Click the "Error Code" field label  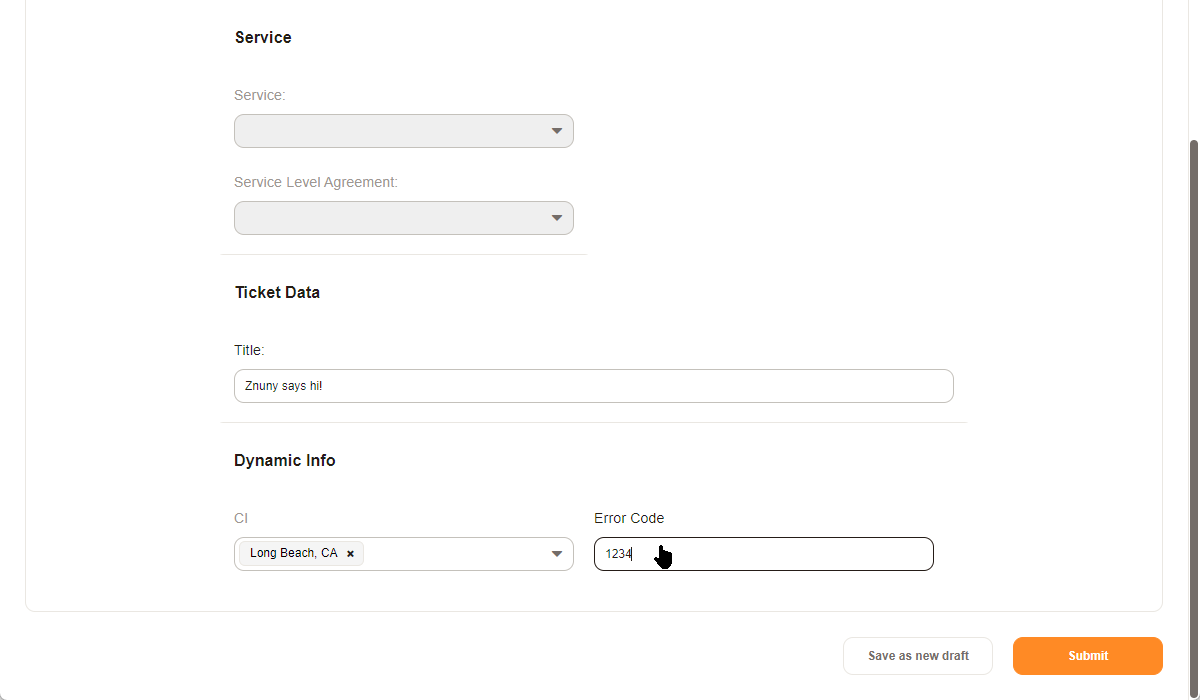tap(629, 518)
